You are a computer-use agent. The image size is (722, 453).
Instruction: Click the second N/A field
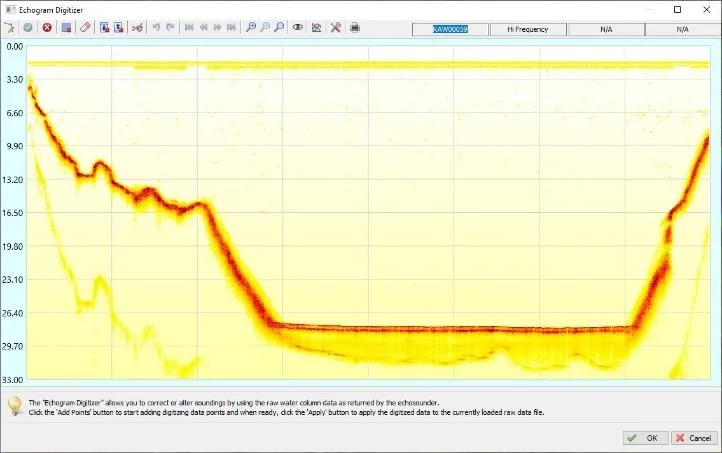[x=683, y=29]
